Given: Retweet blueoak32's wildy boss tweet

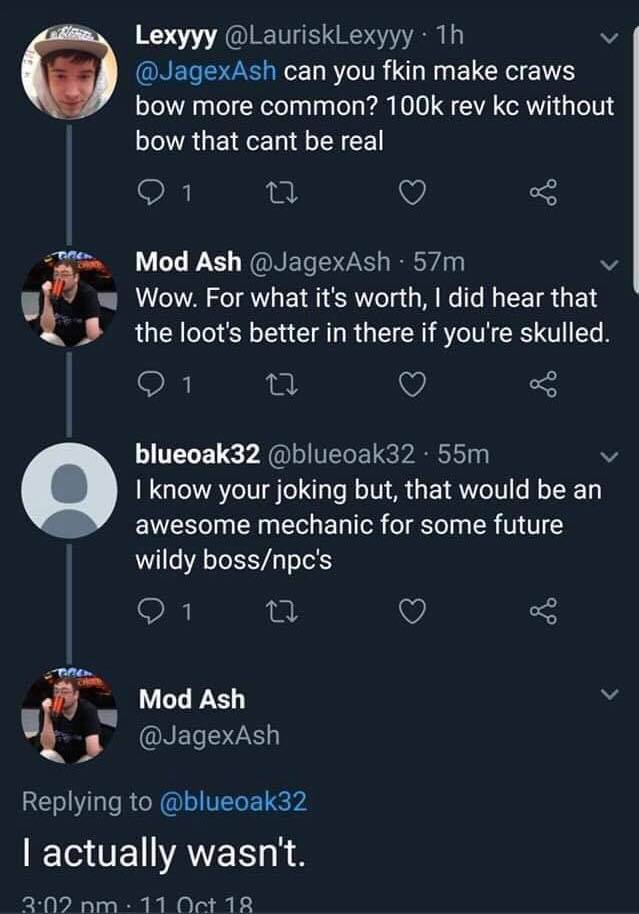Looking at the screenshot, I should point(282,611).
